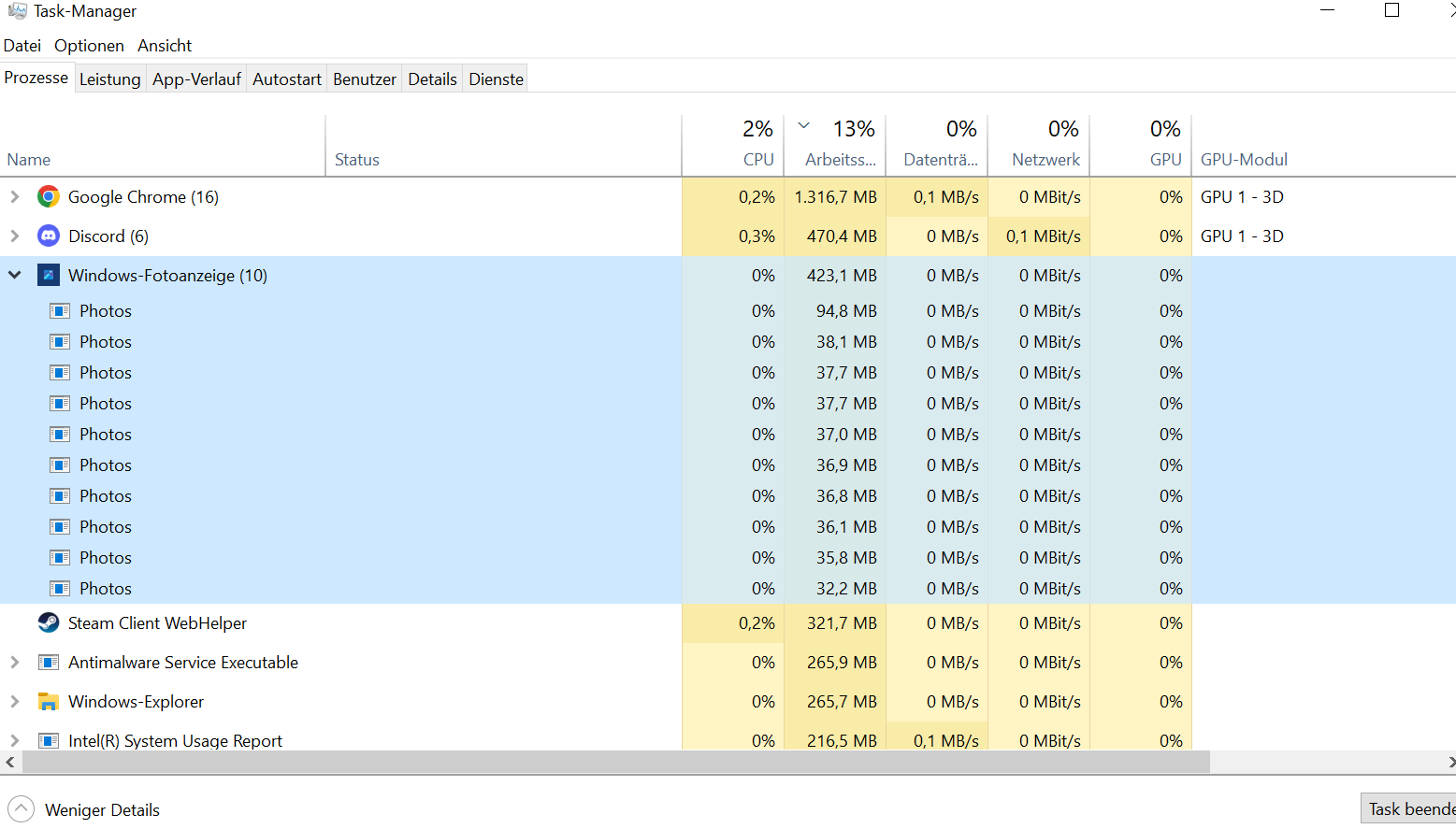
Task: Click Chrome's GPU 1 - 3D cell
Action: coord(1242,197)
